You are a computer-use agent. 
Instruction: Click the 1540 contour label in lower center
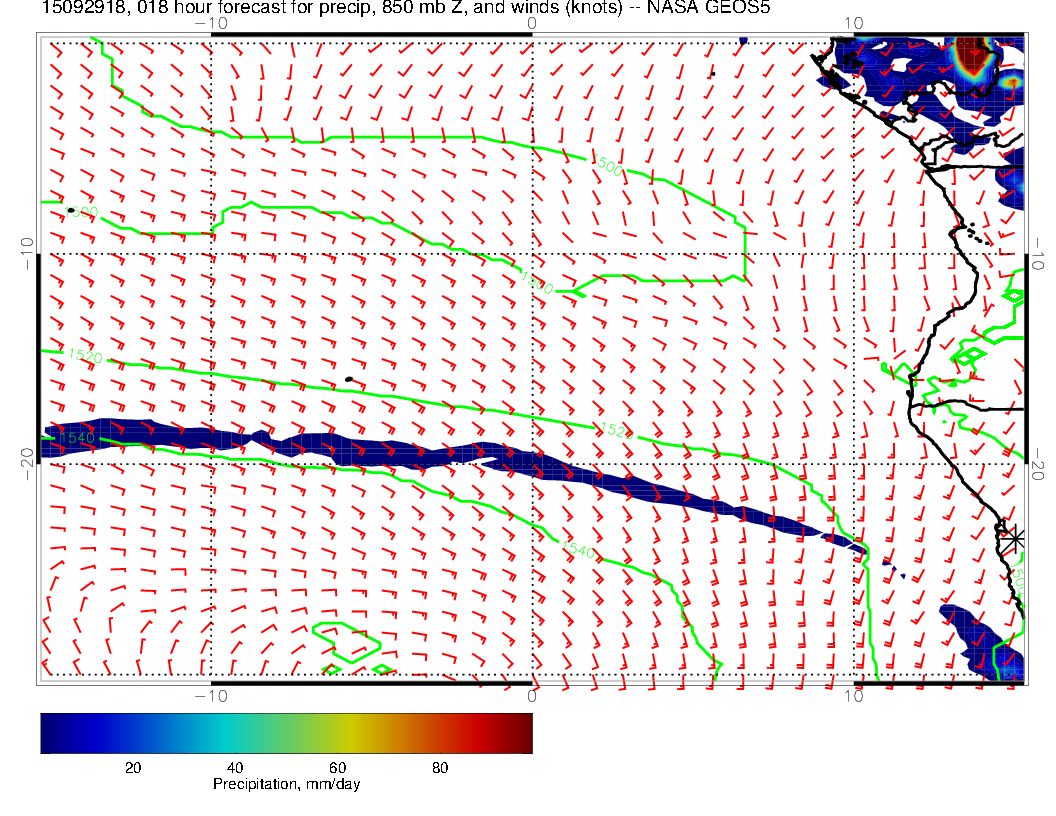click(577, 551)
